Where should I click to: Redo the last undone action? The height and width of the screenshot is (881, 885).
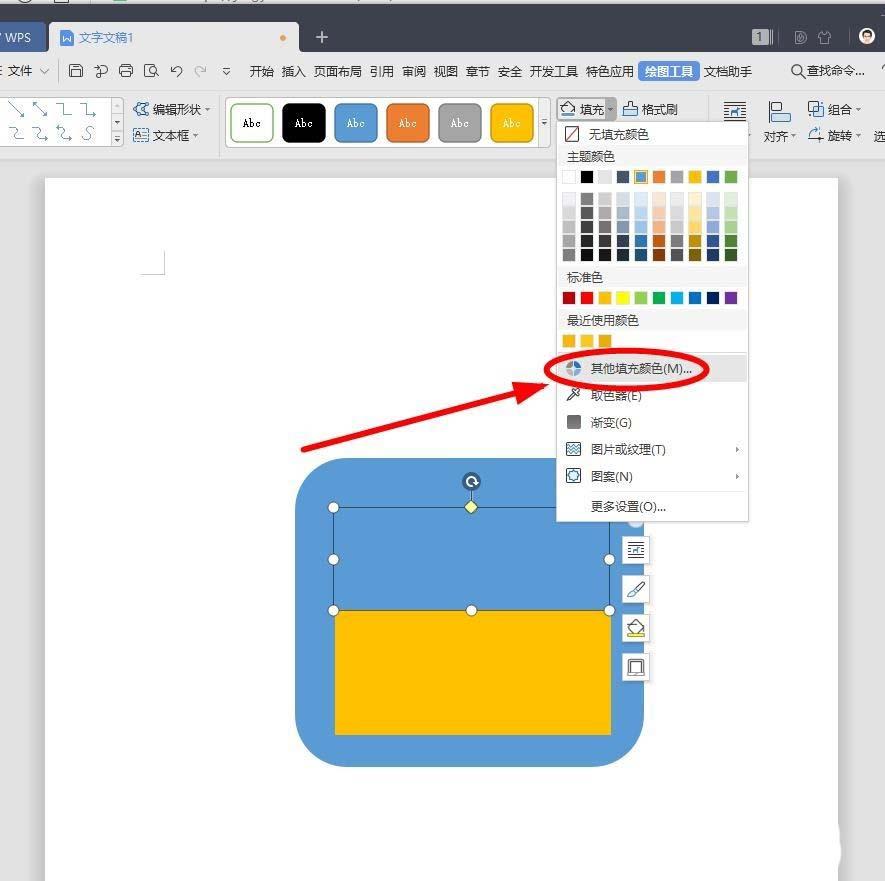[200, 71]
